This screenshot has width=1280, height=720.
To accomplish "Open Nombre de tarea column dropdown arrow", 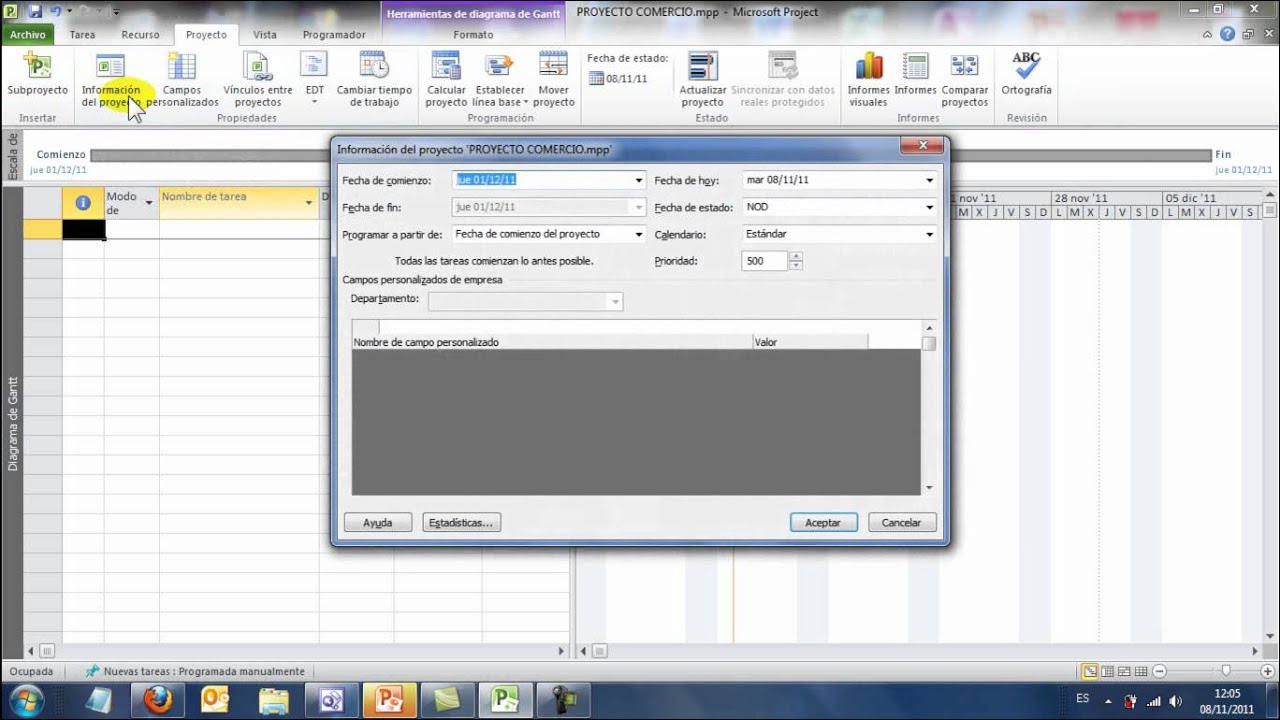I will (308, 203).
